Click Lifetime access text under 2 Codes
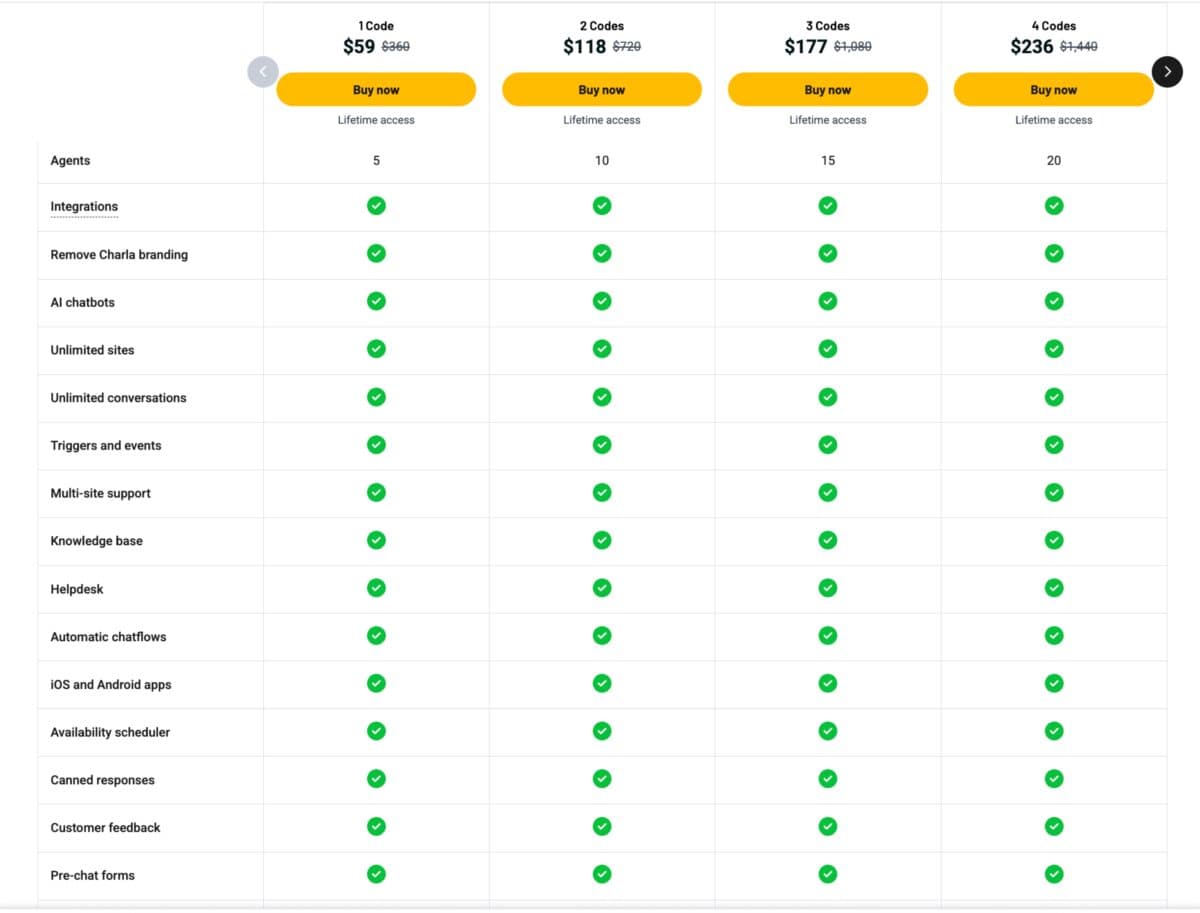 point(601,120)
